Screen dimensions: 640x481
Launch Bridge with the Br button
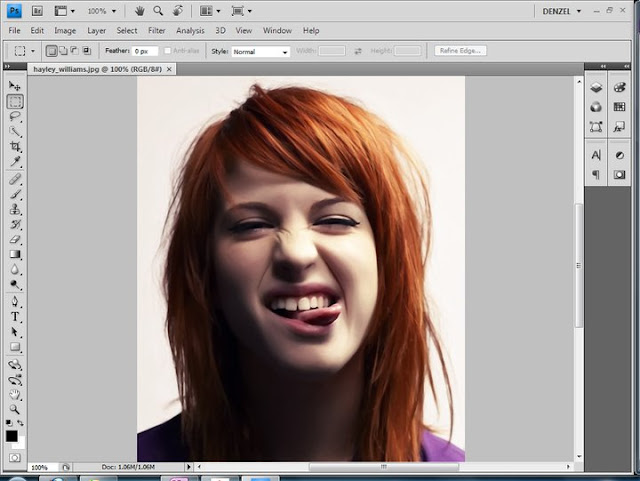pos(37,11)
